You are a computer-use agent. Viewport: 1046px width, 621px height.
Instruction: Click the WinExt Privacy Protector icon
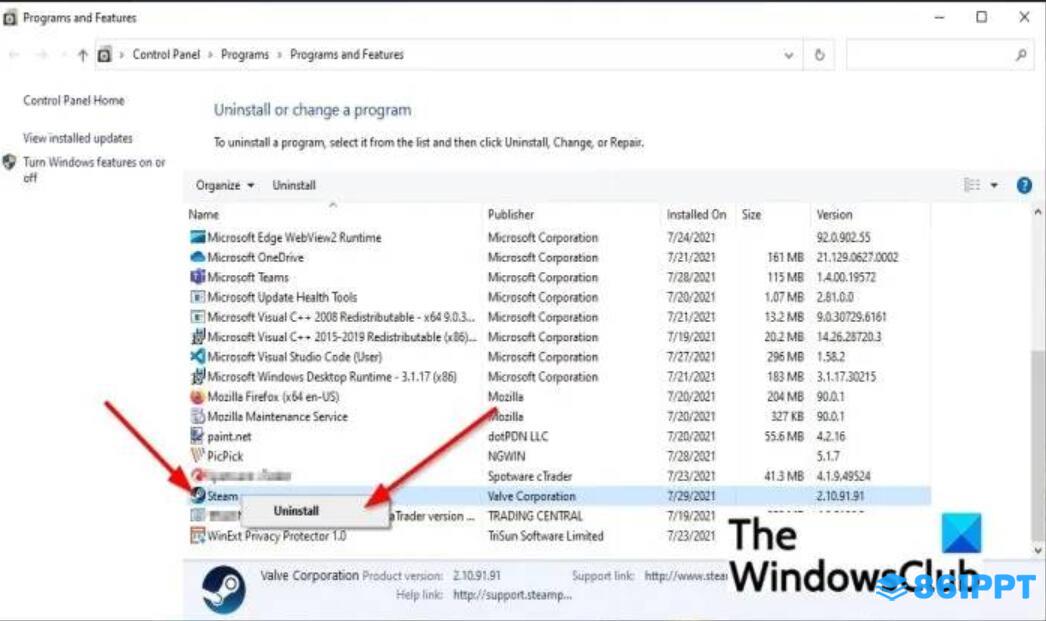[197, 536]
